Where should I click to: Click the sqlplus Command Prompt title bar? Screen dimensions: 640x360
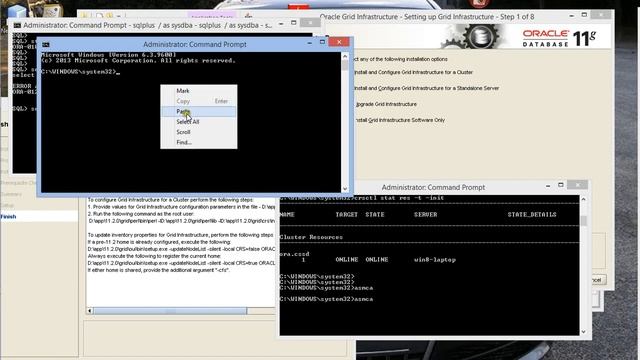click(x=147, y=25)
